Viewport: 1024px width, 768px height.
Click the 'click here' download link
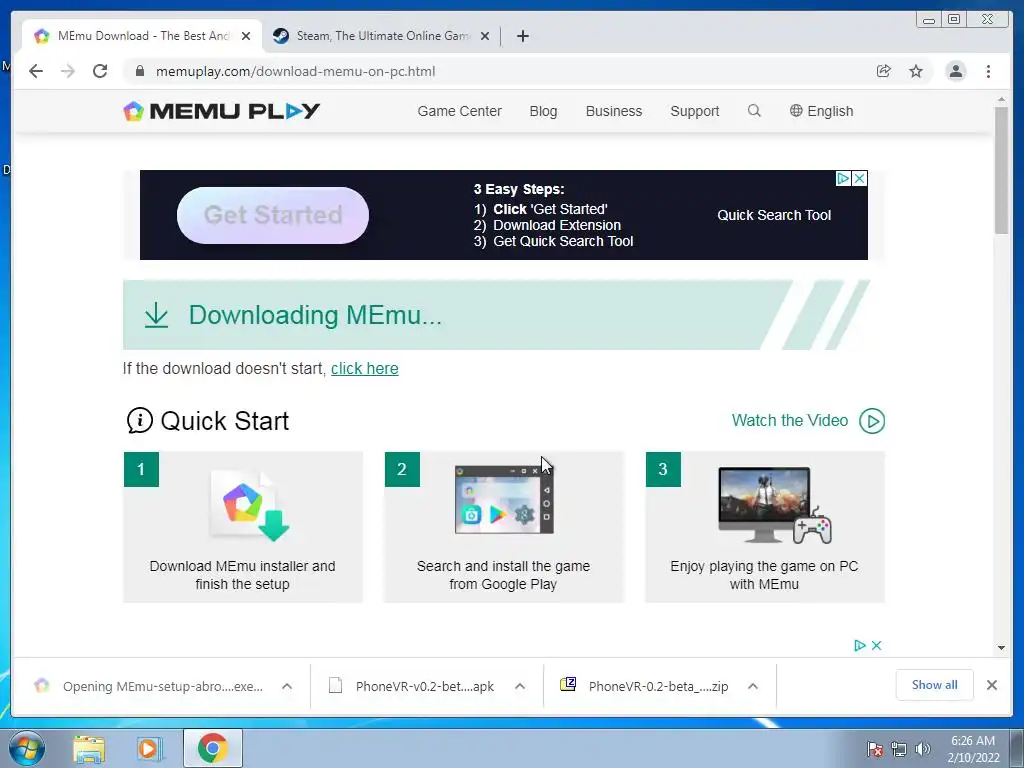tap(364, 368)
